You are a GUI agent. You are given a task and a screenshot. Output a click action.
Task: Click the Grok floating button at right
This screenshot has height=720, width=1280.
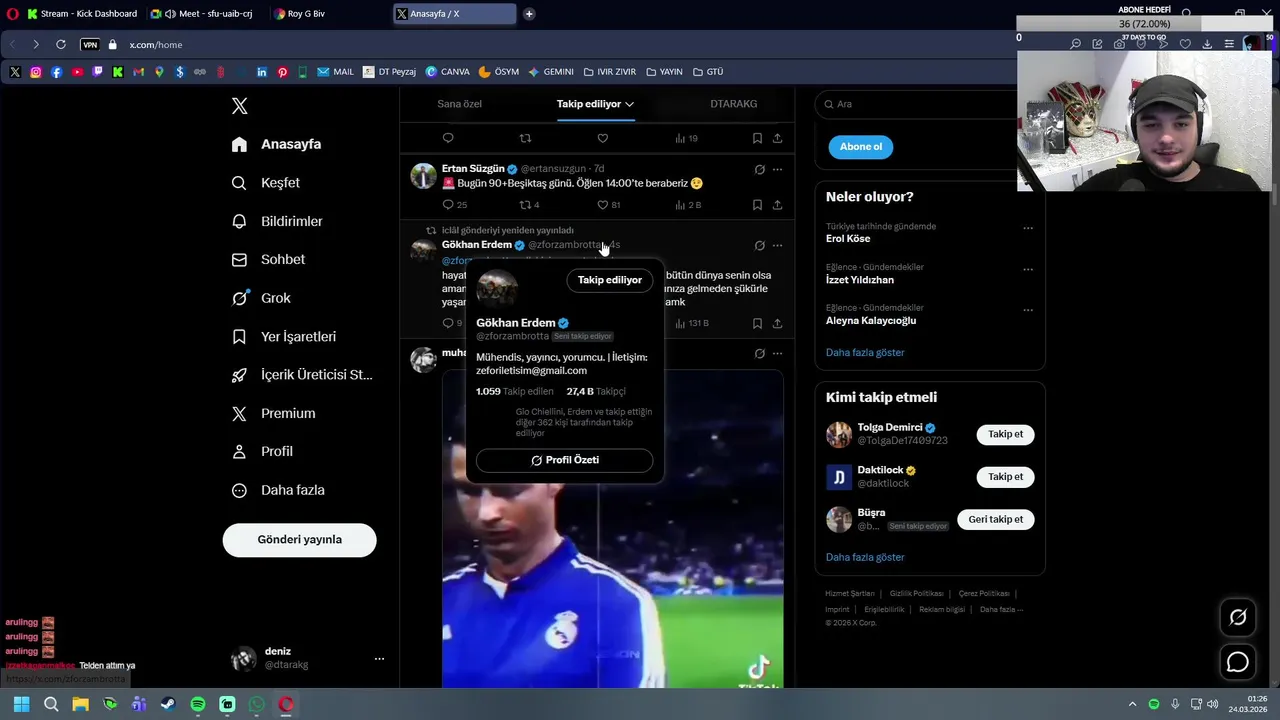(1238, 617)
